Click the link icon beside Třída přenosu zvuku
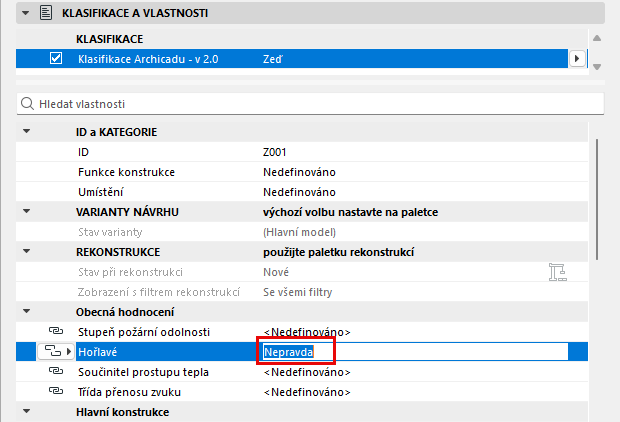Image resolution: width=620 pixels, height=422 pixels. [56, 391]
